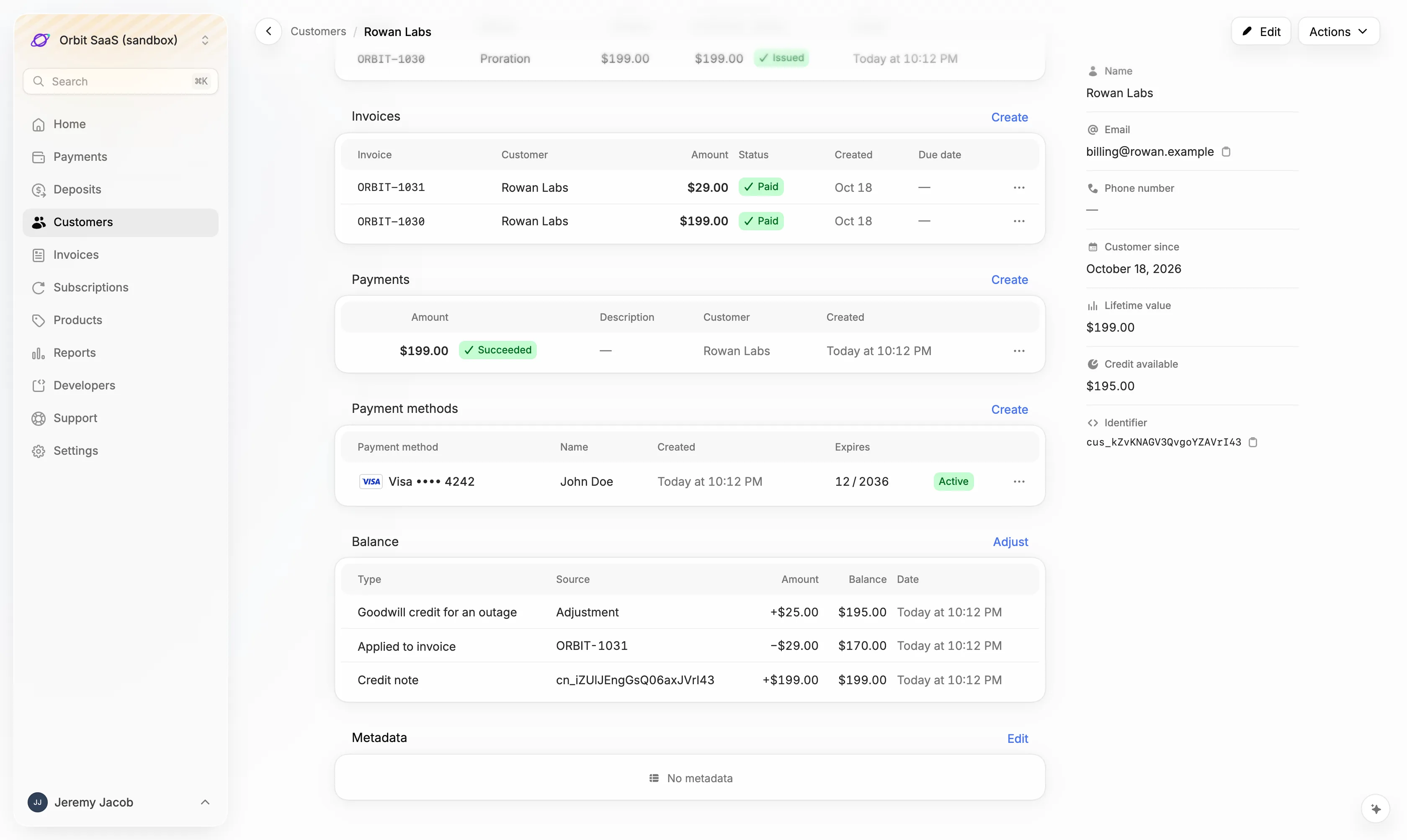Click the back arrow next to Customers breadcrumb

(268, 31)
